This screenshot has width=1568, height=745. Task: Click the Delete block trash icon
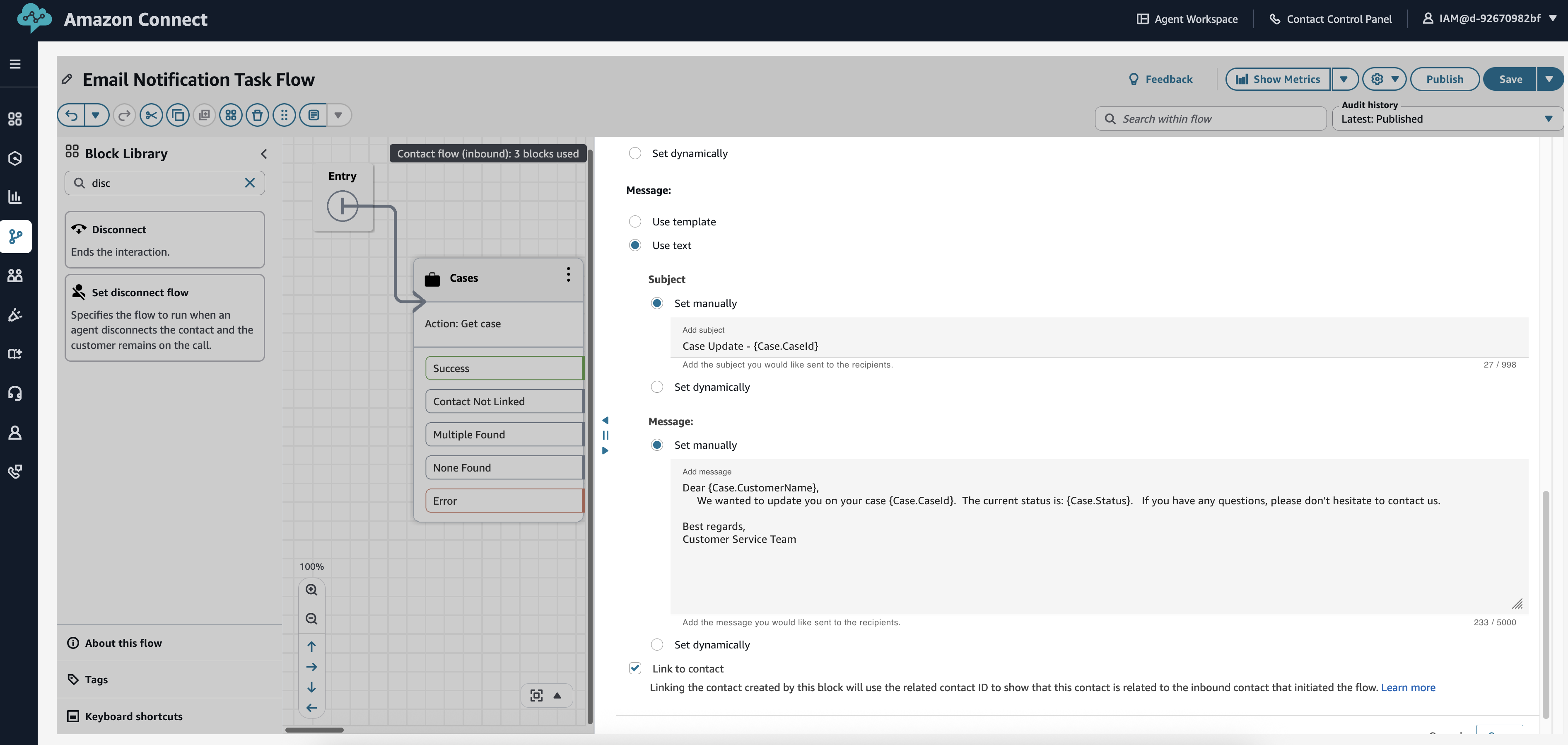tap(258, 114)
